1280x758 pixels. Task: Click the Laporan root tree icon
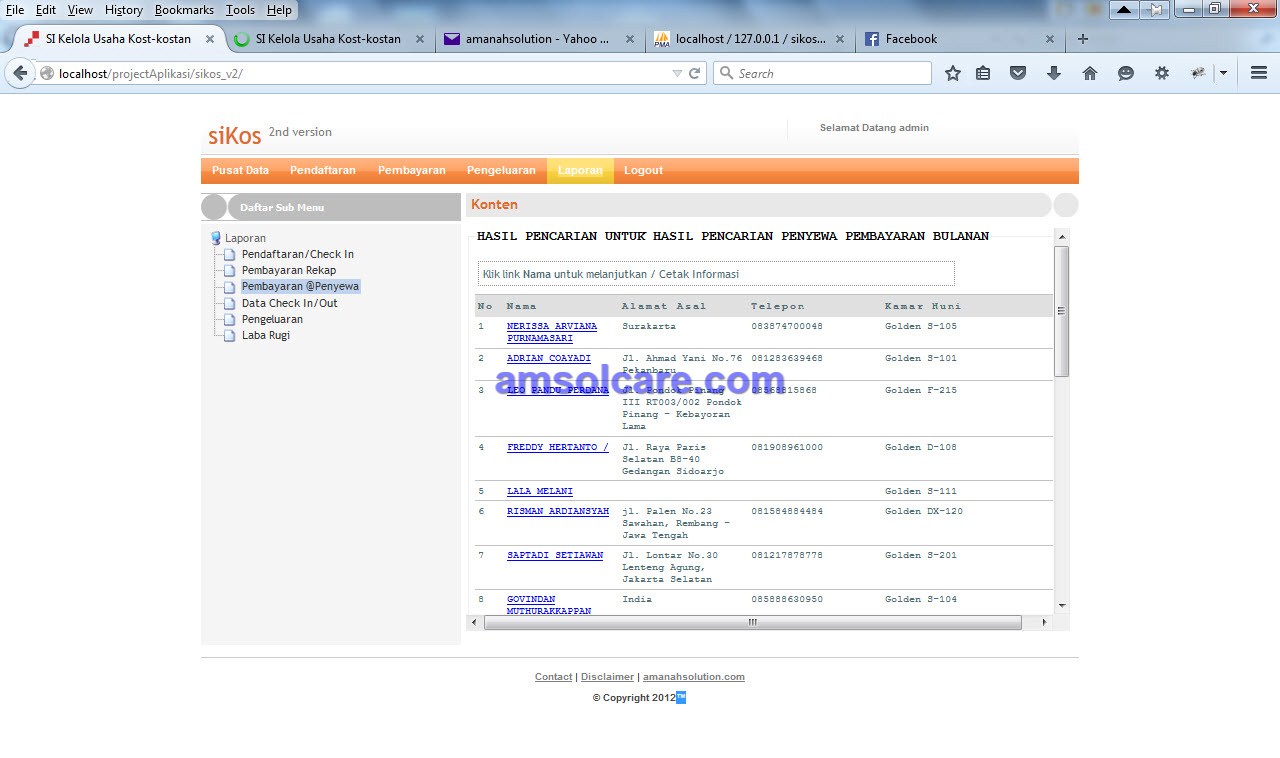coord(215,238)
